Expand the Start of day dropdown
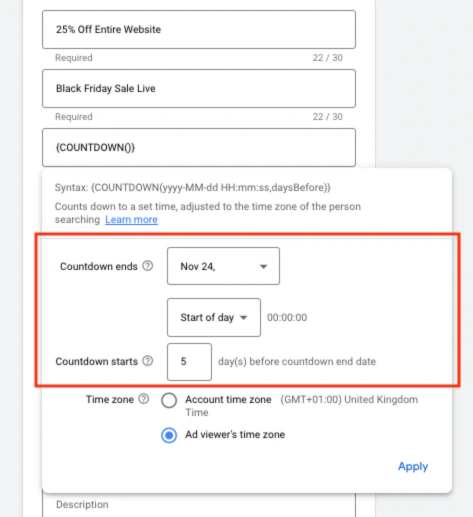The image size is (473, 517). tap(214, 317)
